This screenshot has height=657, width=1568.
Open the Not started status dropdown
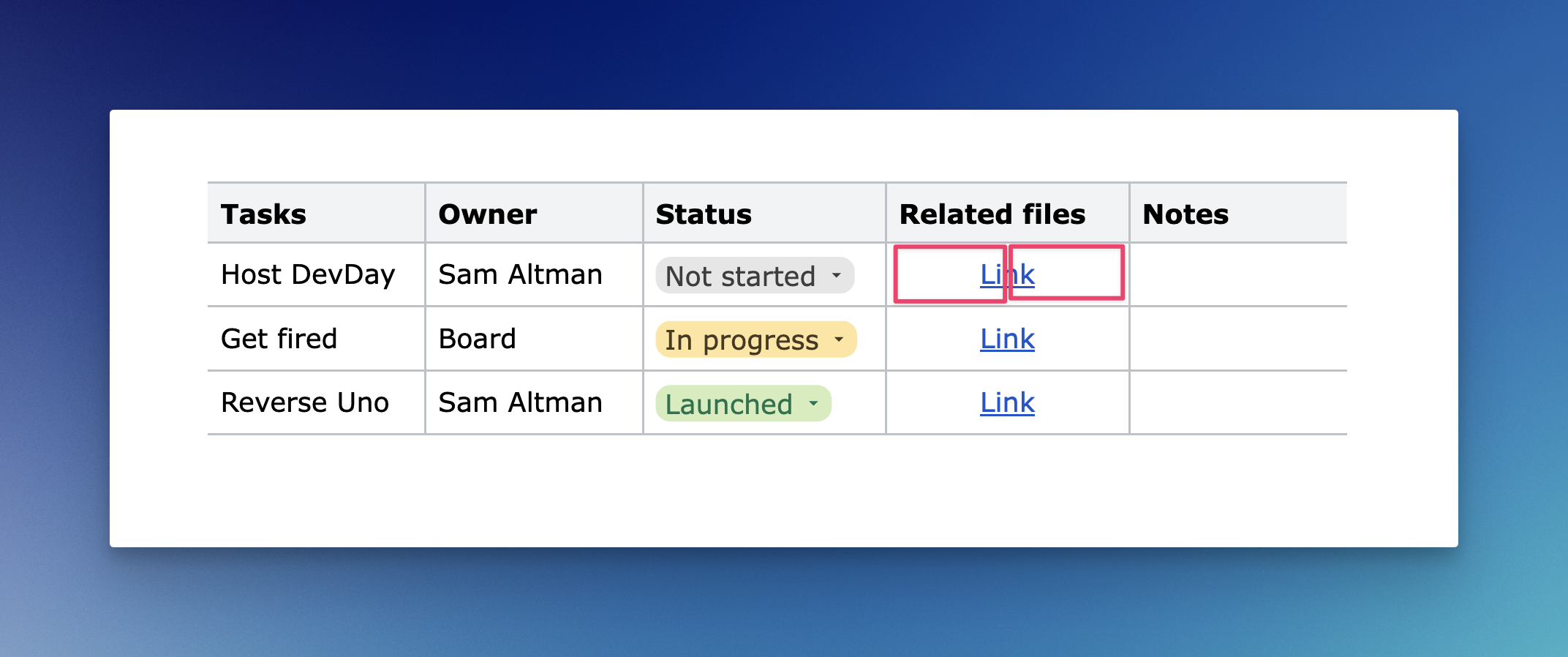pos(755,276)
